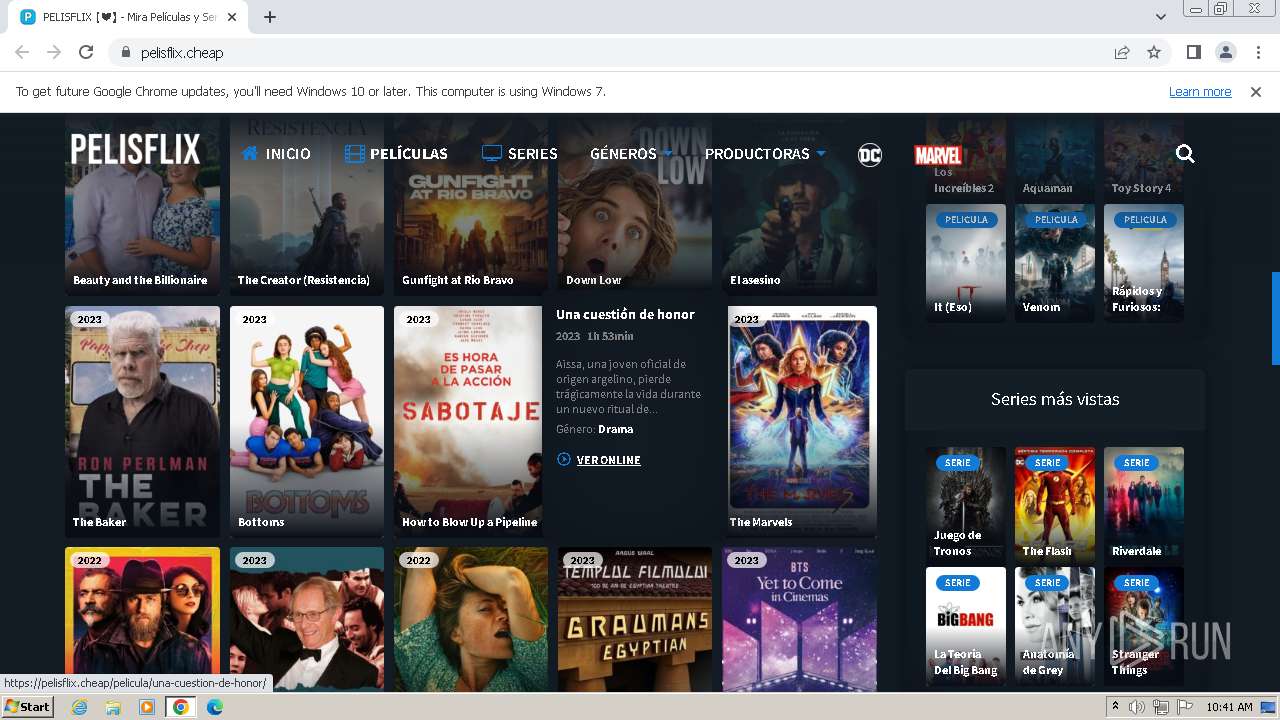Open The Flash series poster
The width and height of the screenshot is (1280, 720).
tap(1055, 504)
